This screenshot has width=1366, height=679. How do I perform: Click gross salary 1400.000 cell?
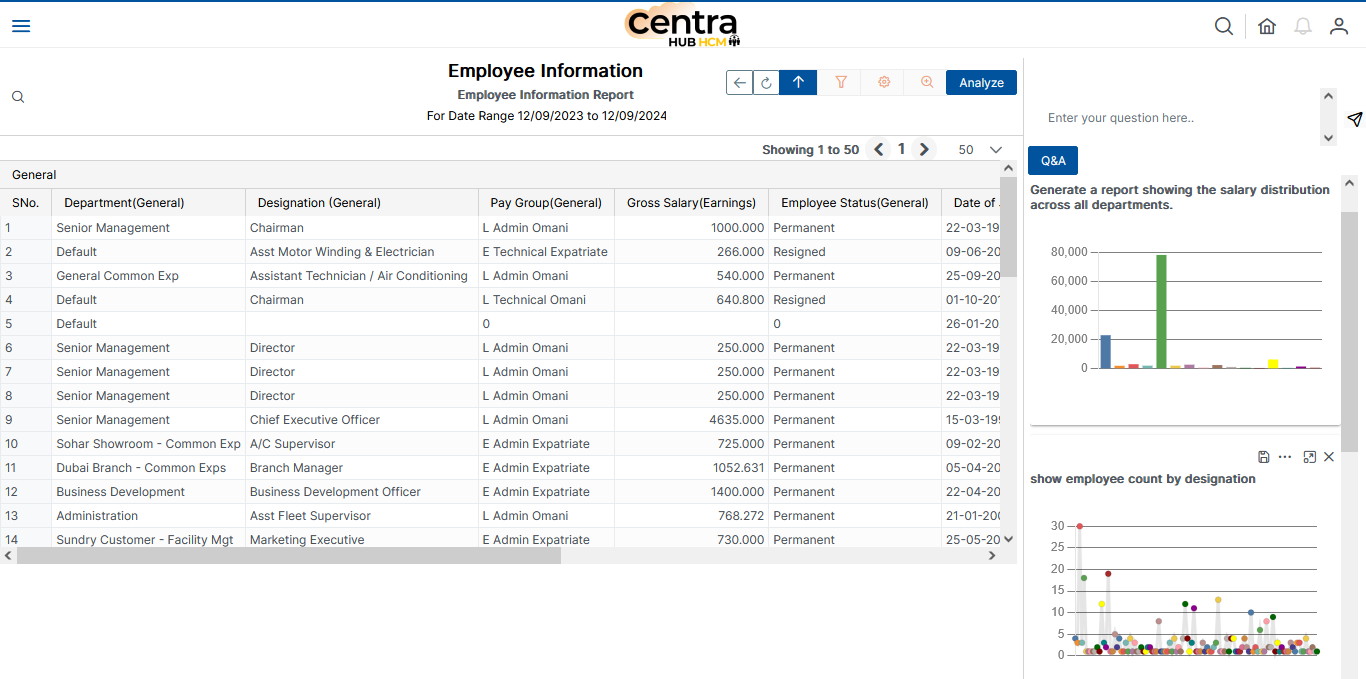pos(691,492)
